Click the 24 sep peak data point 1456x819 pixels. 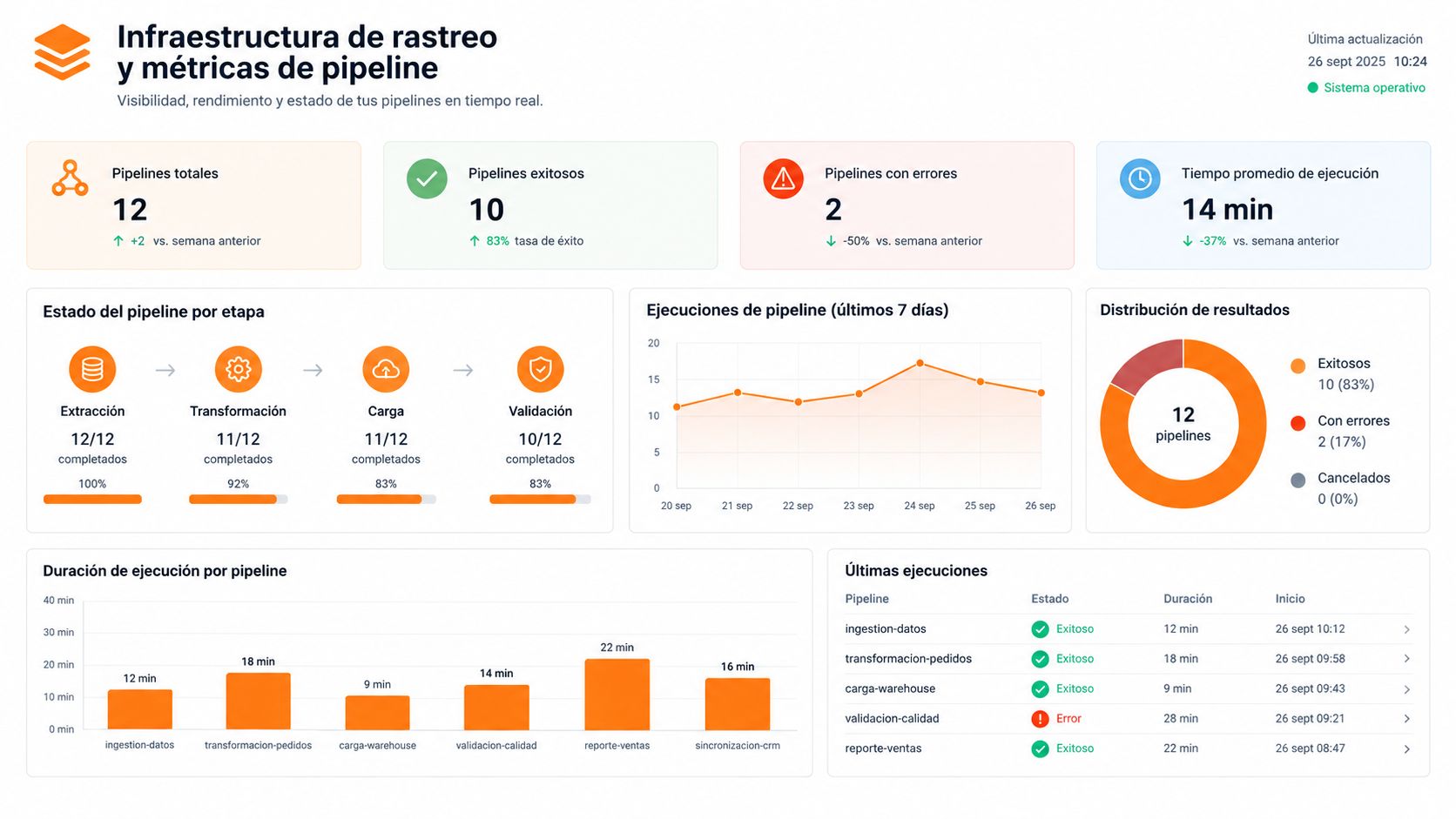pyautogui.click(x=920, y=363)
